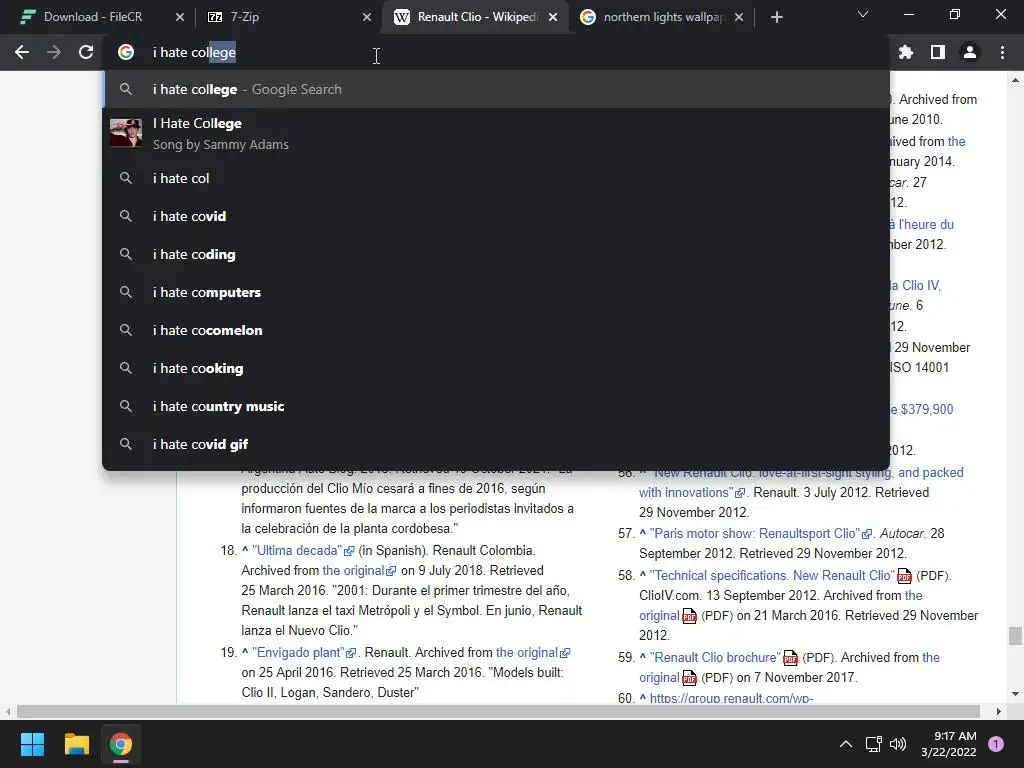
Task: Choose the I Hate College song suggestion
Action: coord(496,133)
